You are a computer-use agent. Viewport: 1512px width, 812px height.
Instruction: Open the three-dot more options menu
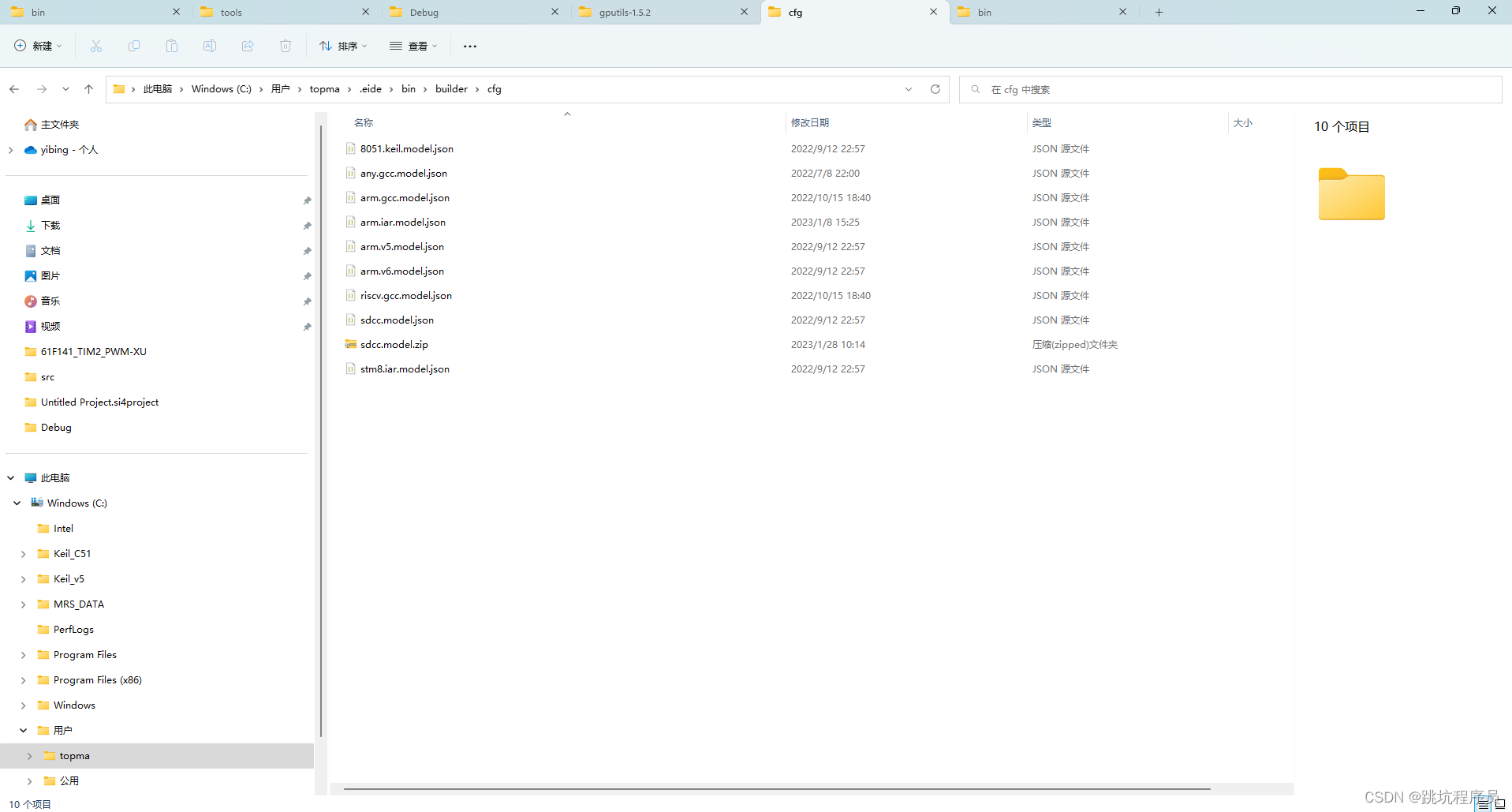tap(470, 46)
